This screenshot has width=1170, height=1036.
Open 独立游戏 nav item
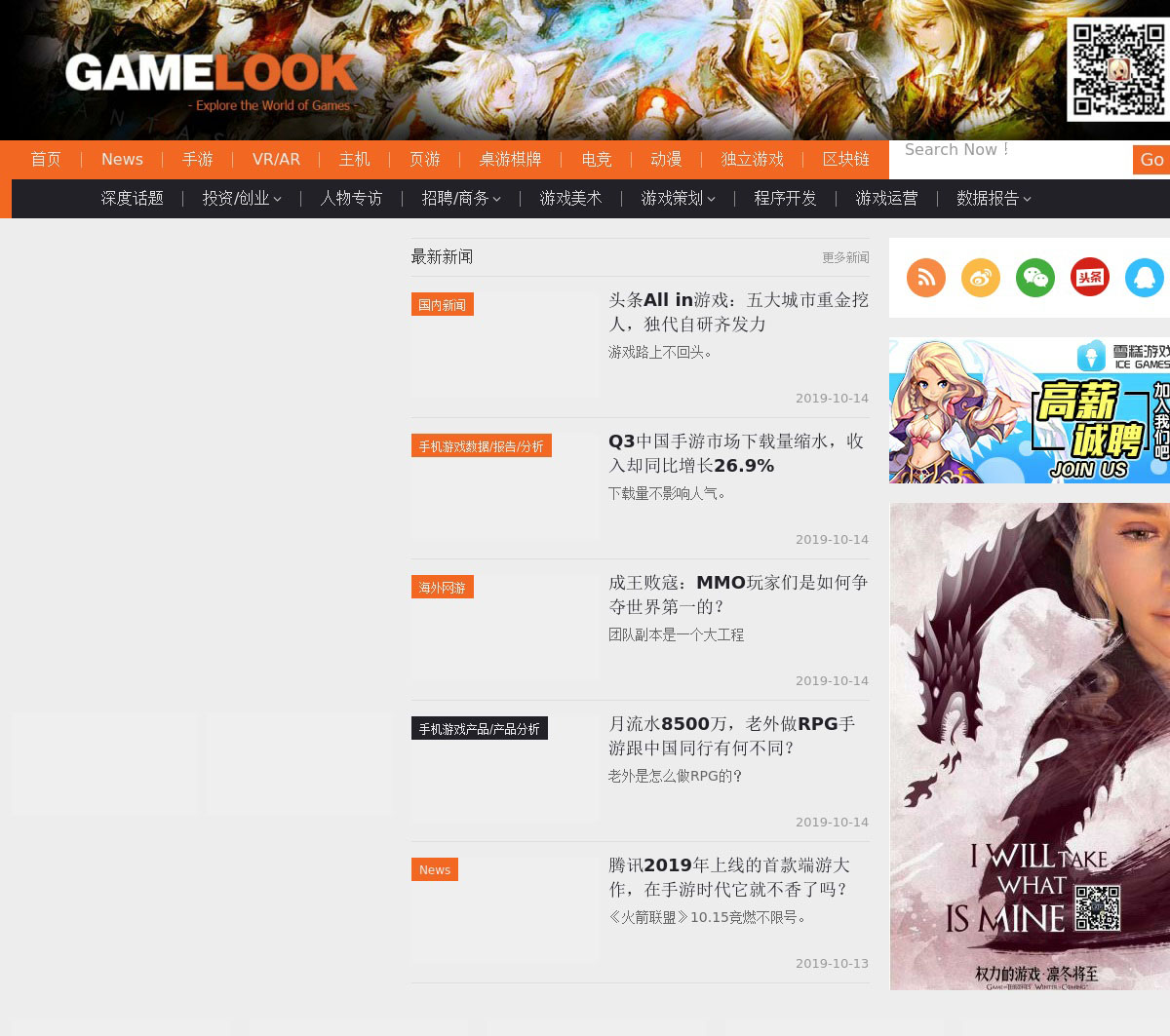(753, 160)
